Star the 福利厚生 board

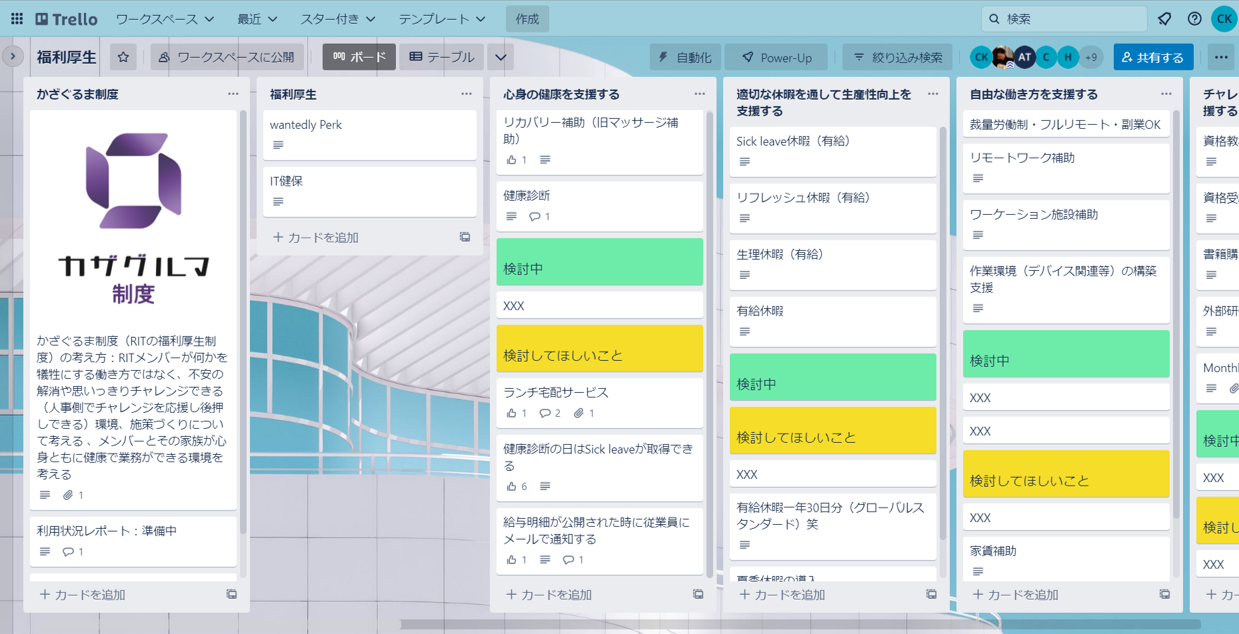[123, 57]
